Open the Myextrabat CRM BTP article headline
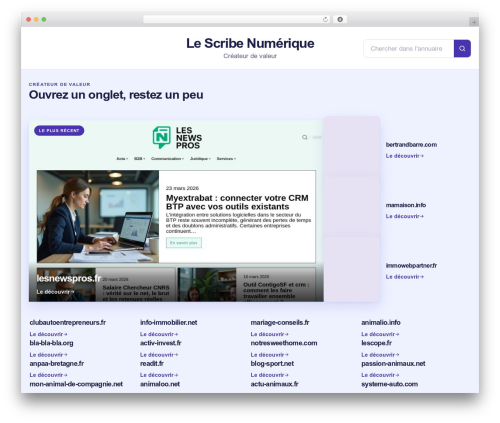The height and width of the screenshot is (423, 500). pyautogui.click(x=237, y=202)
